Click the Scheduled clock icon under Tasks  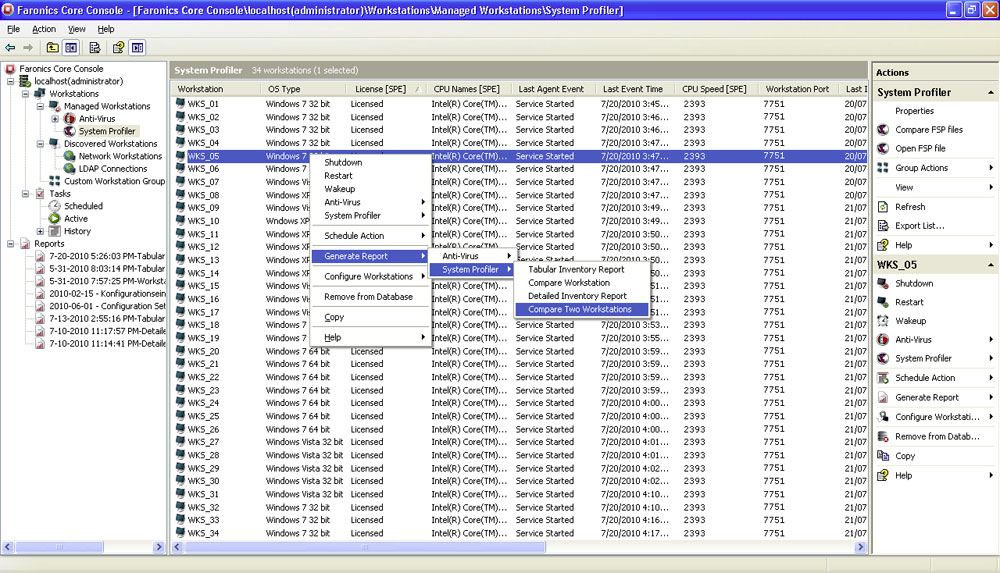tap(55, 206)
